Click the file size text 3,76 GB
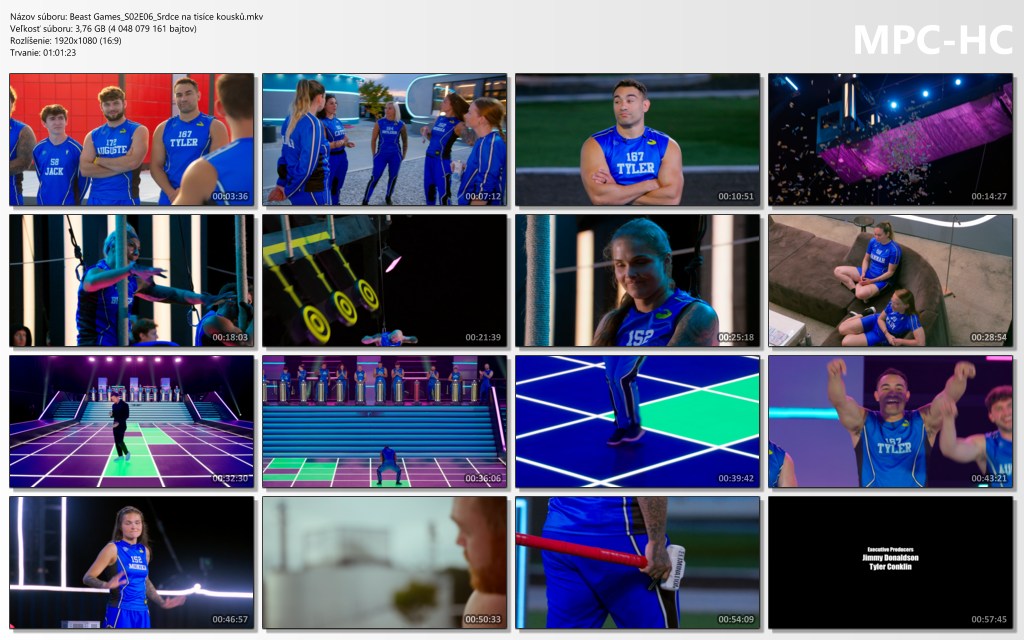 pos(90,29)
